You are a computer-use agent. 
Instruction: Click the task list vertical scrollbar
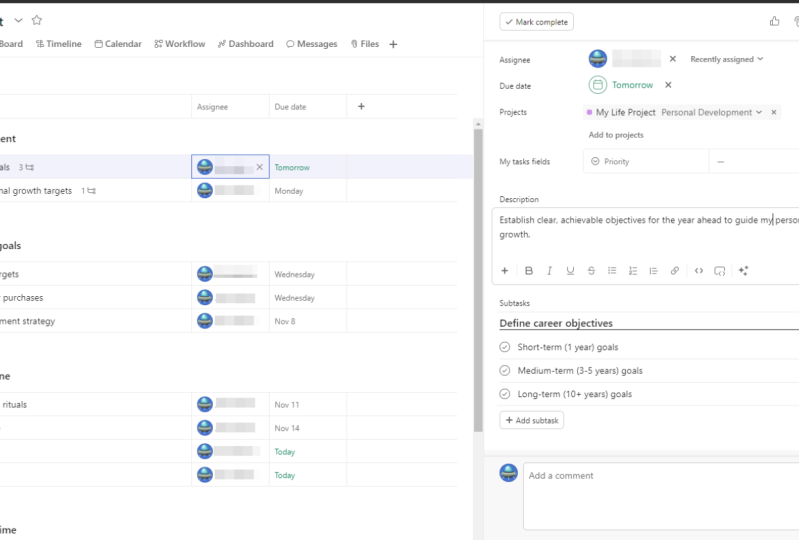(x=478, y=280)
